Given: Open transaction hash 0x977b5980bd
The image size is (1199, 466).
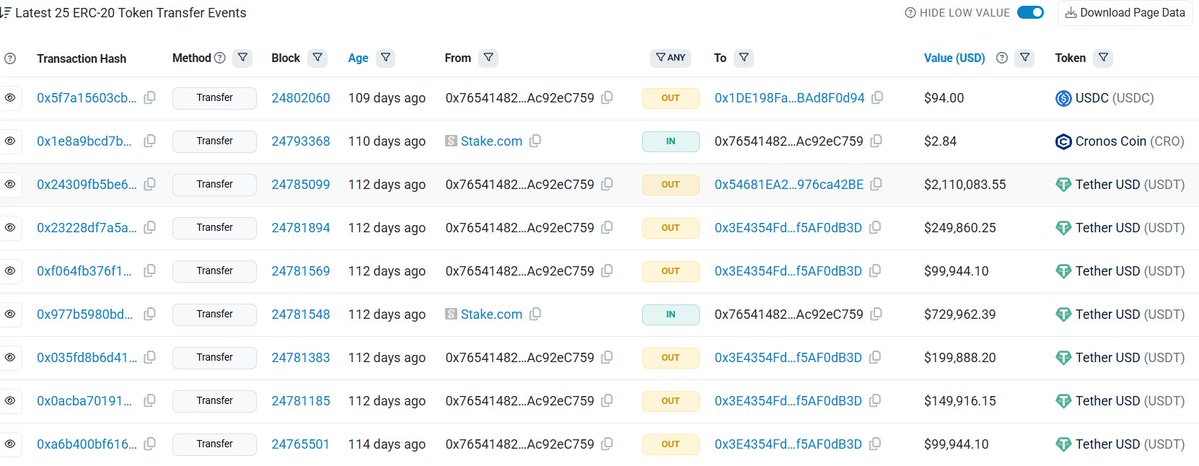Looking at the screenshot, I should 87,314.
